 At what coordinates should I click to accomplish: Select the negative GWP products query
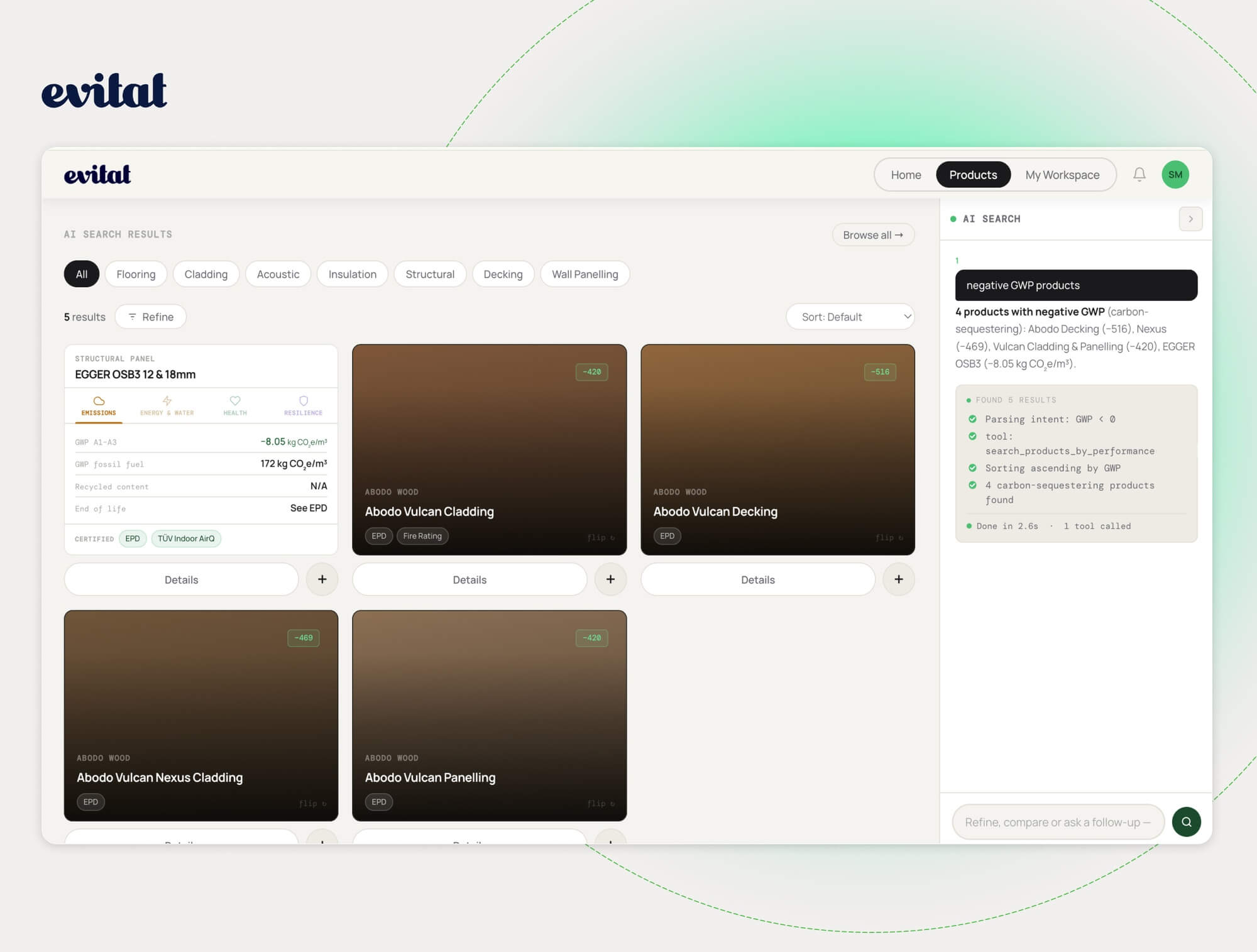tap(1076, 285)
